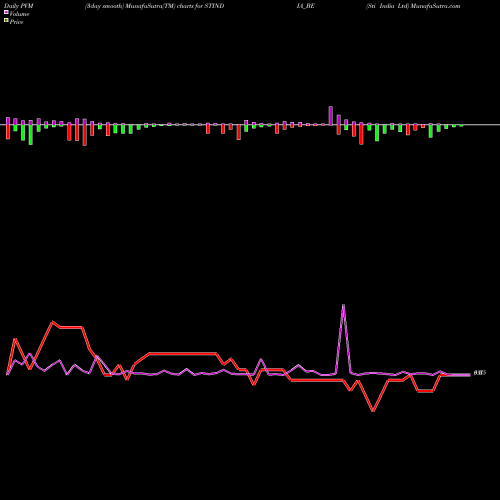Click the peak of the magenta volume line spike
Image resolution: width=500 pixels, height=500 pixels.
tap(343, 305)
